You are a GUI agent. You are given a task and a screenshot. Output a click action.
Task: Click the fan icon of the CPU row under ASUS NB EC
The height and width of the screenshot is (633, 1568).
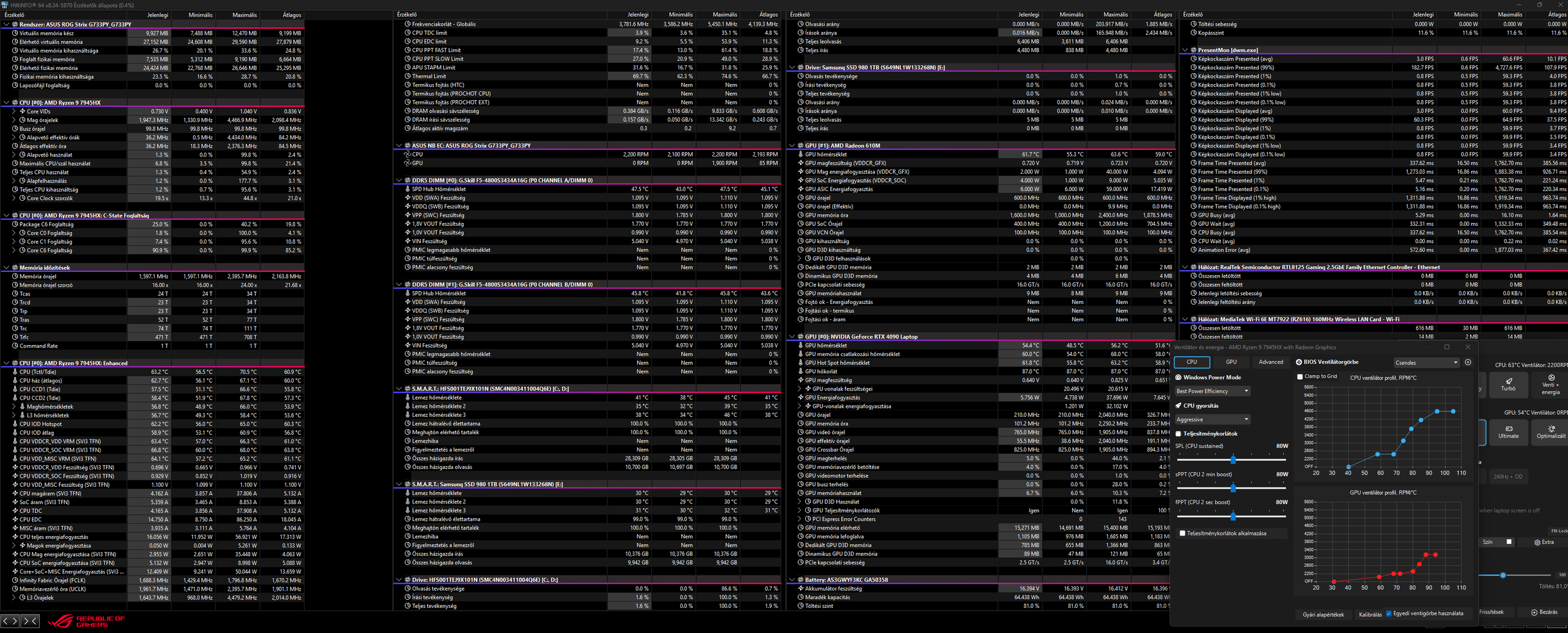coord(407,155)
